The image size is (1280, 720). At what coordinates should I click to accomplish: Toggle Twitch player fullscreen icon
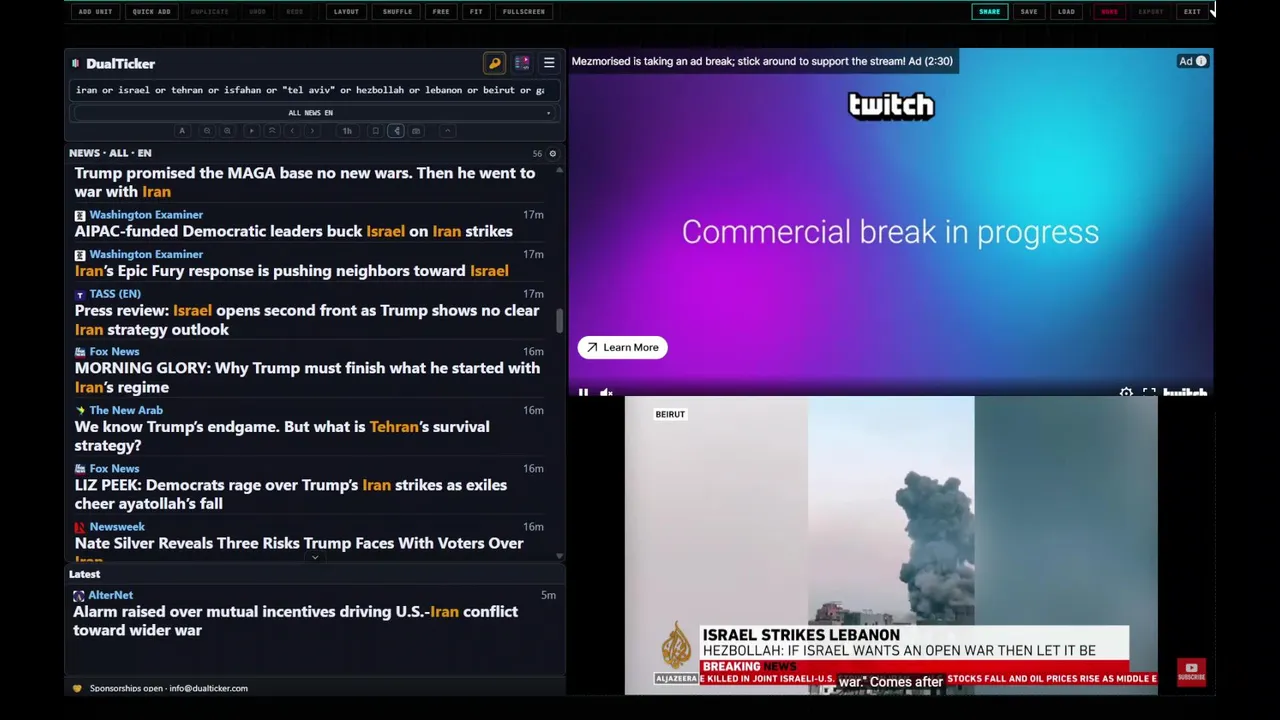tap(1149, 393)
